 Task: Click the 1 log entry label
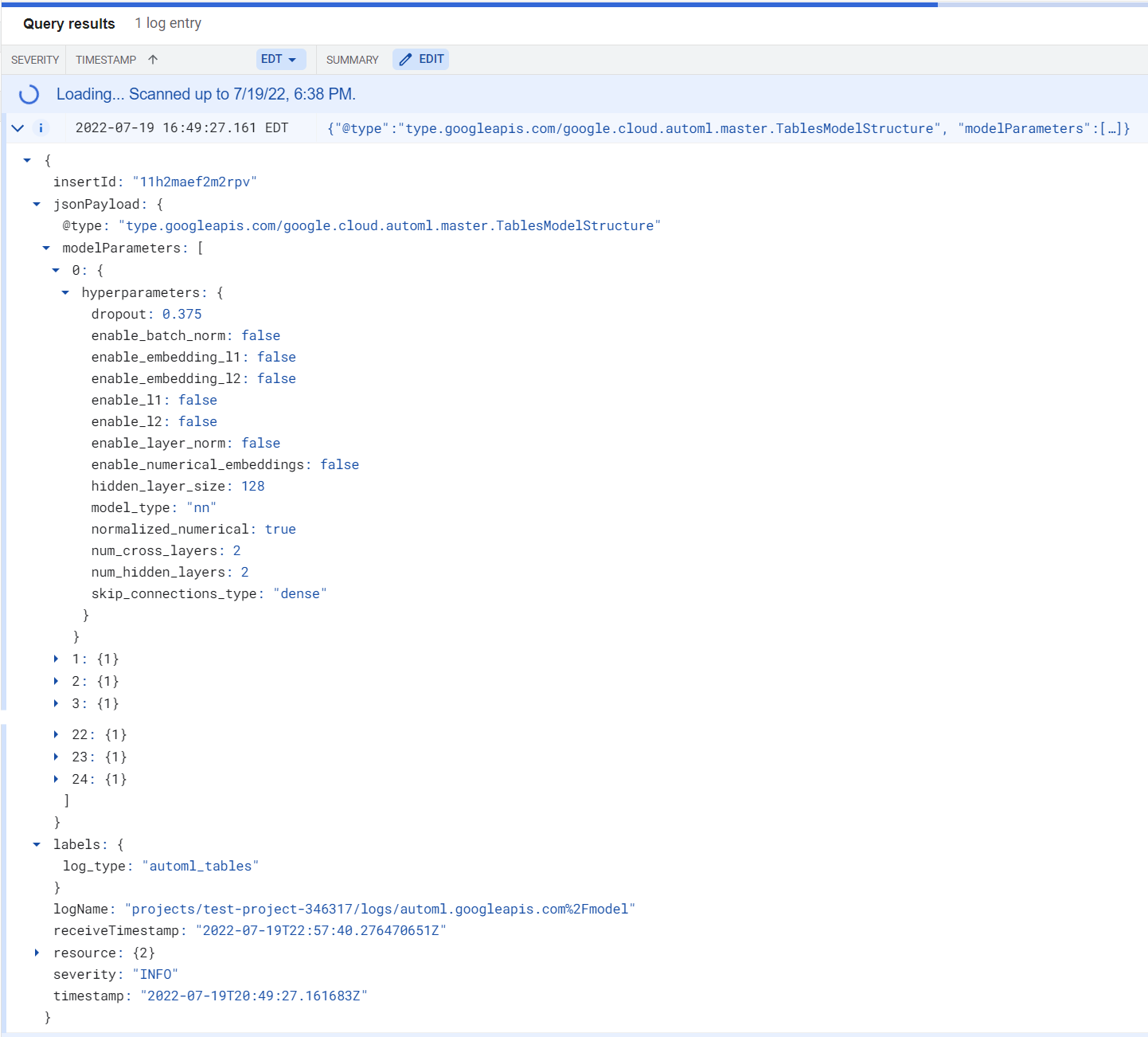(x=167, y=23)
